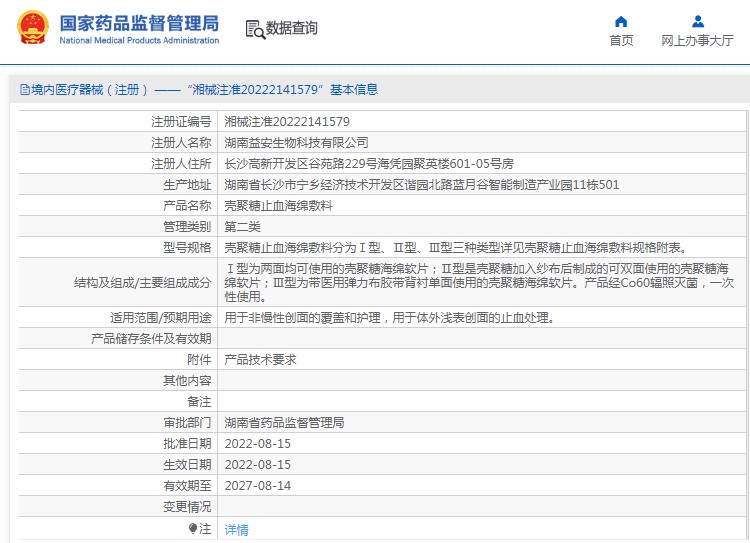Click the 第二类 management category value

(244, 226)
